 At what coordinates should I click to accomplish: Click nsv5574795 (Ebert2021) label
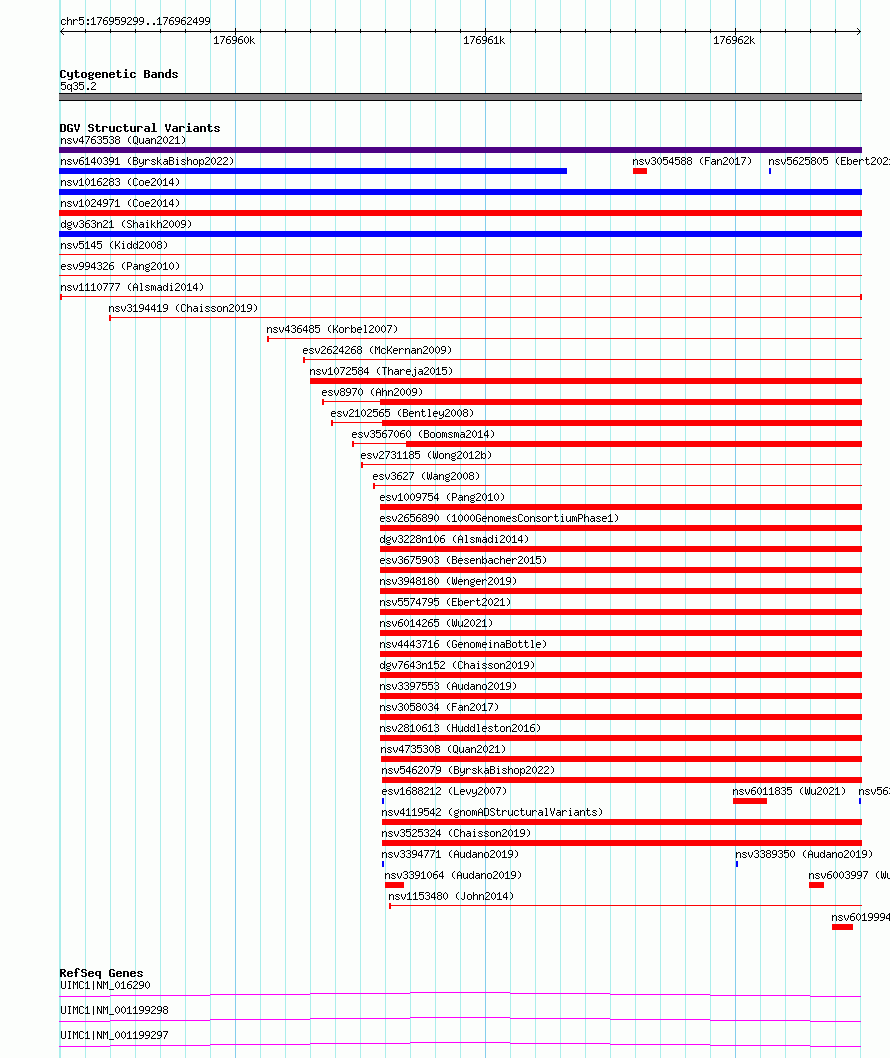[x=445, y=601]
